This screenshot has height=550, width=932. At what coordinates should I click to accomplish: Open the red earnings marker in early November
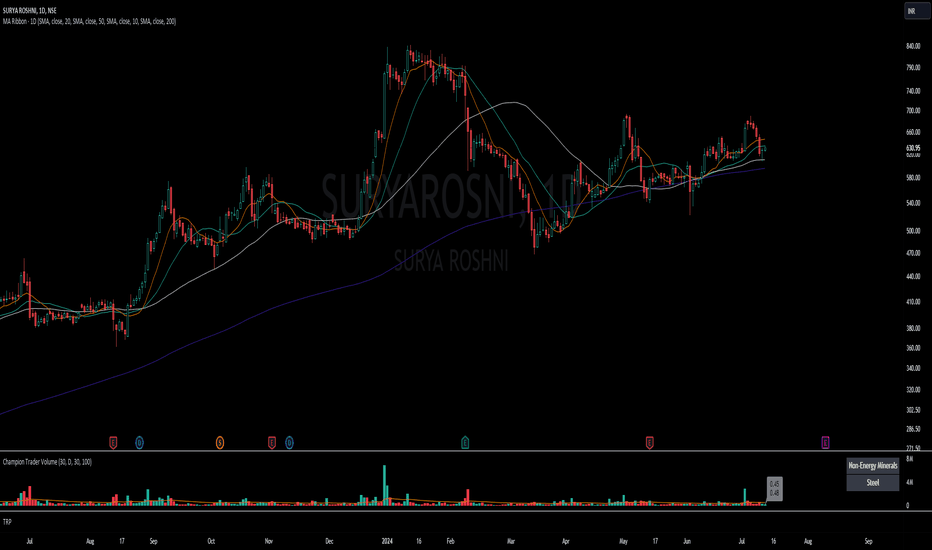pos(272,442)
